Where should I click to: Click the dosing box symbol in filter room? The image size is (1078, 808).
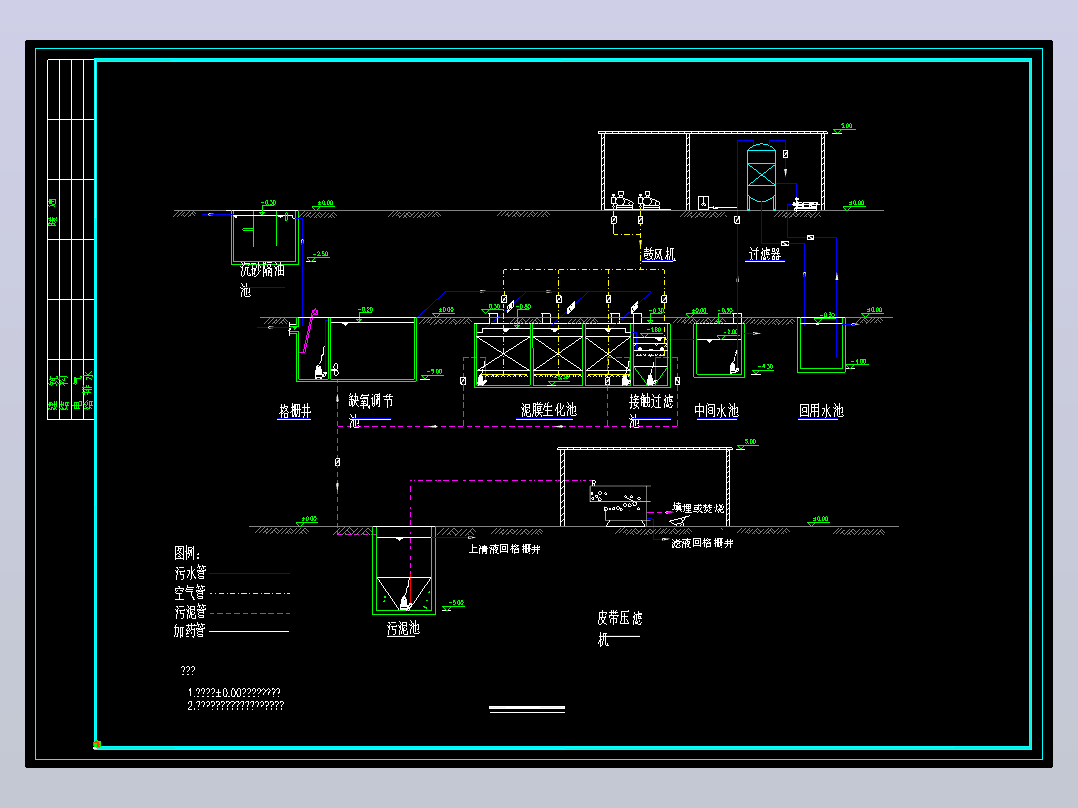703,203
